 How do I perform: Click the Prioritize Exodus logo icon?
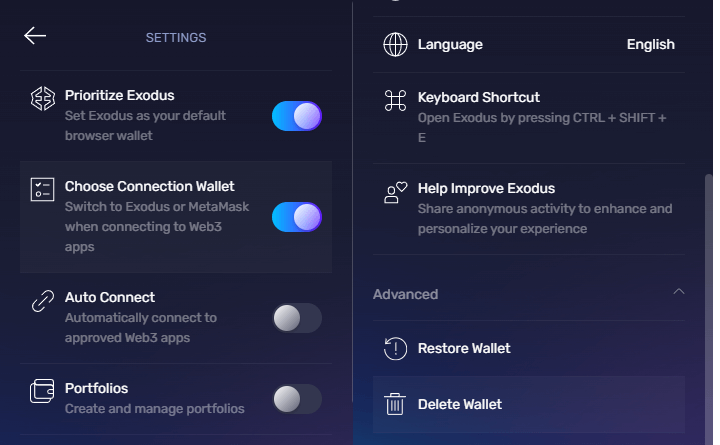coord(42,98)
